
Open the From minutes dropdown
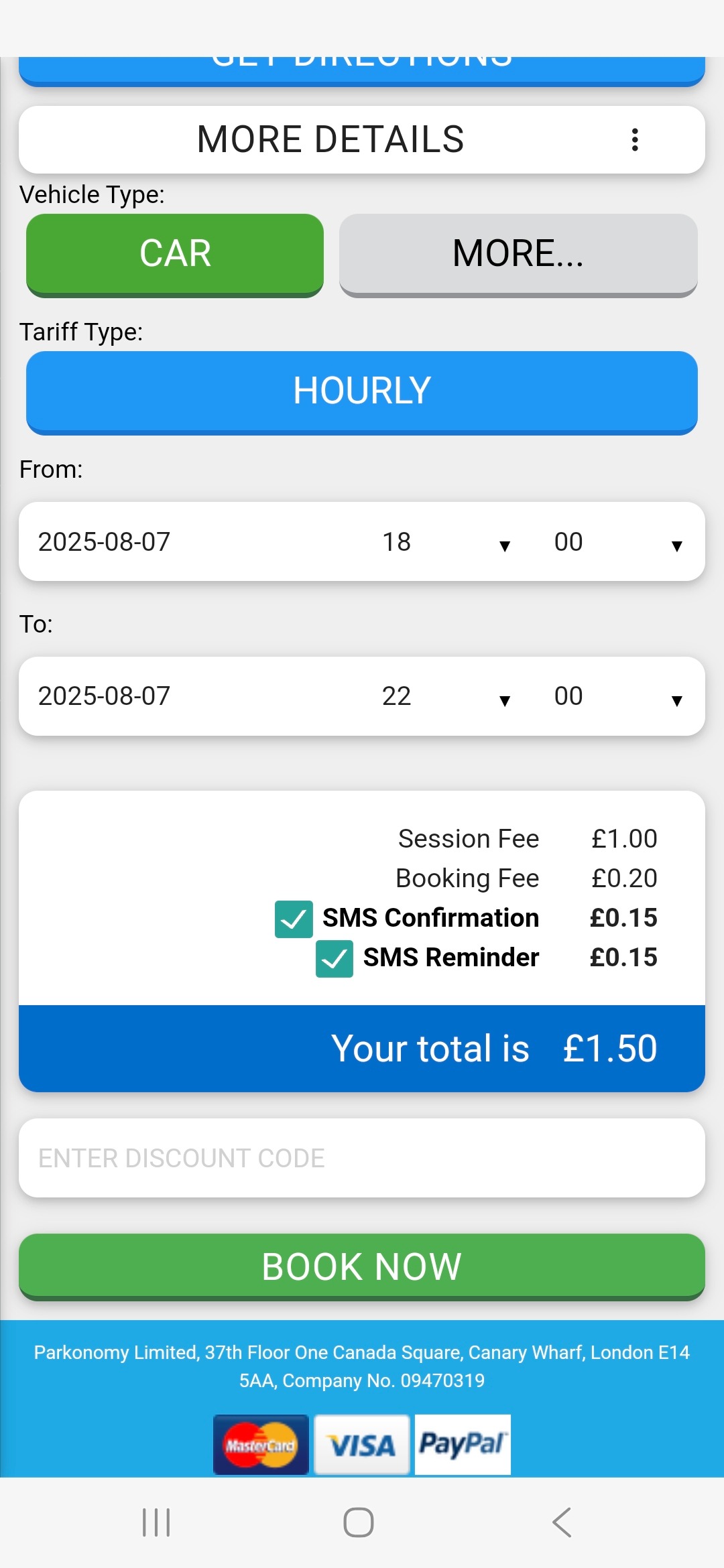point(617,542)
